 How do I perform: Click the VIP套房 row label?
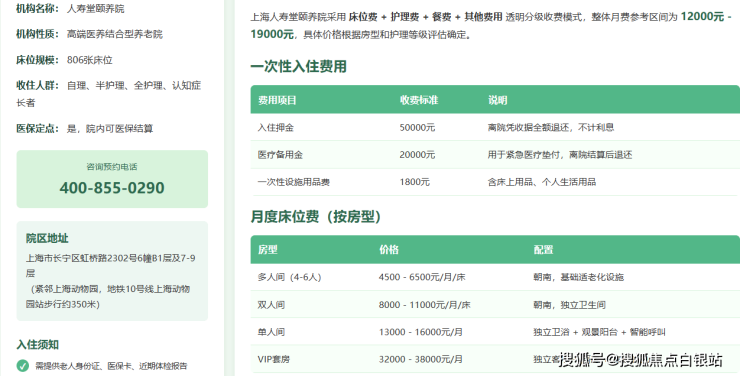[274, 359]
